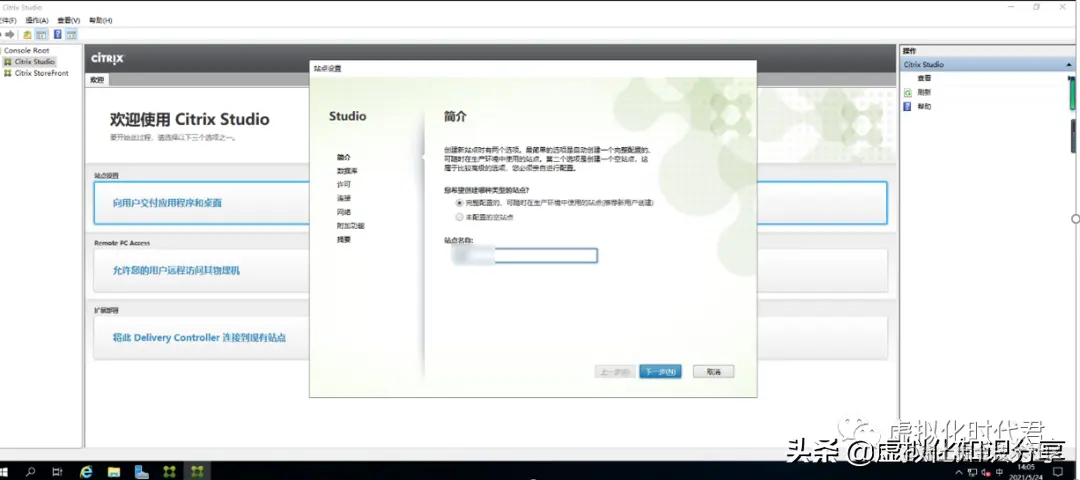This screenshot has width=1080, height=480.
Task: Click the 下一步(N) button
Action: [660, 372]
